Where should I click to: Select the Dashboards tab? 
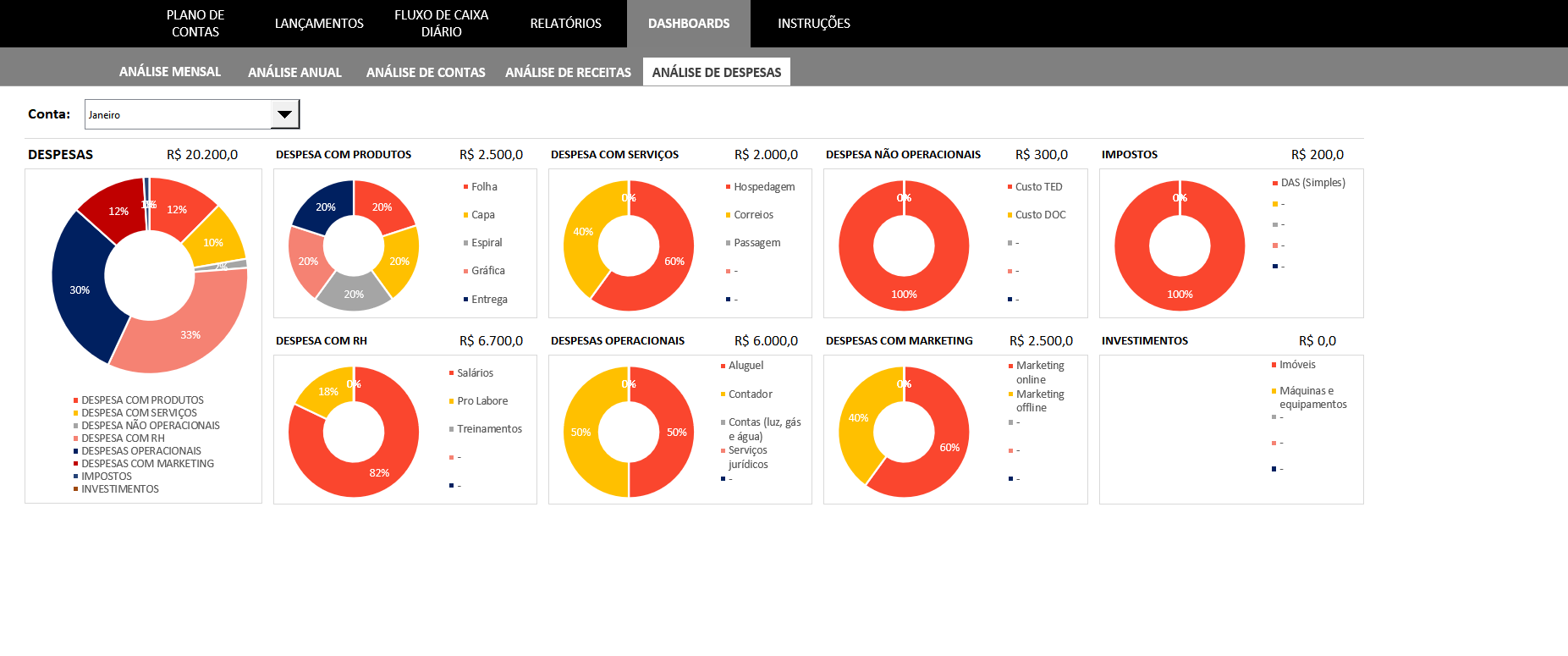pos(688,24)
